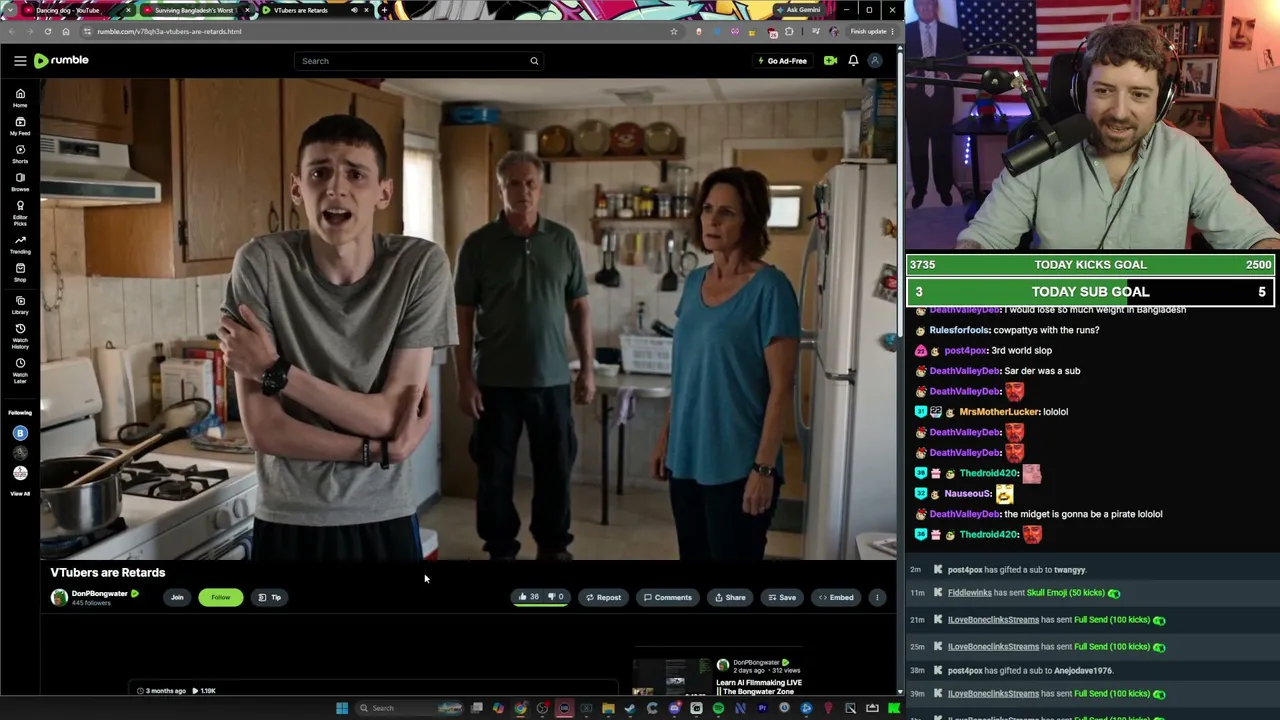
Task: Click the browser address bar URL
Action: coord(169,31)
